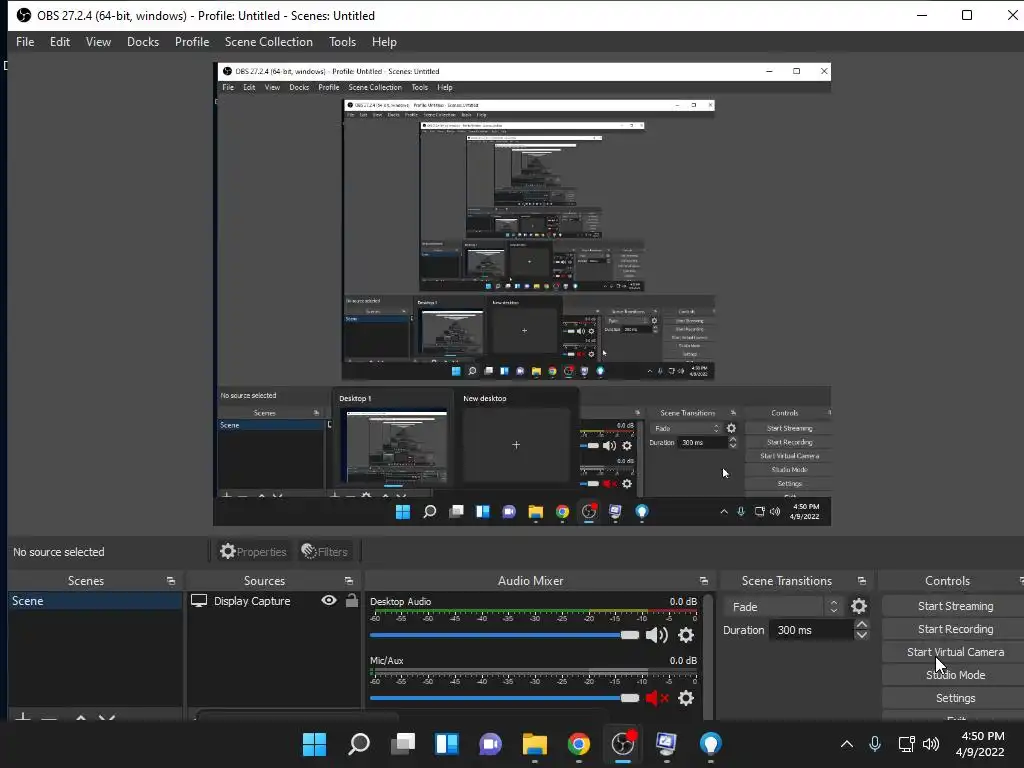Viewport: 1024px width, 768px height.
Task: Open the File menu
Action: click(25, 42)
